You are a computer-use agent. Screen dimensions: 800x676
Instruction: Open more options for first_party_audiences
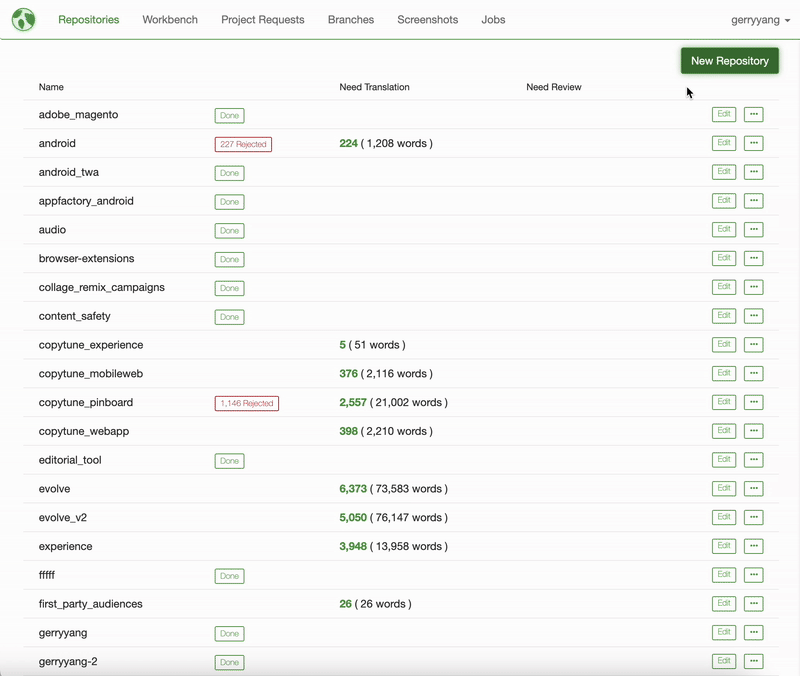(754, 604)
